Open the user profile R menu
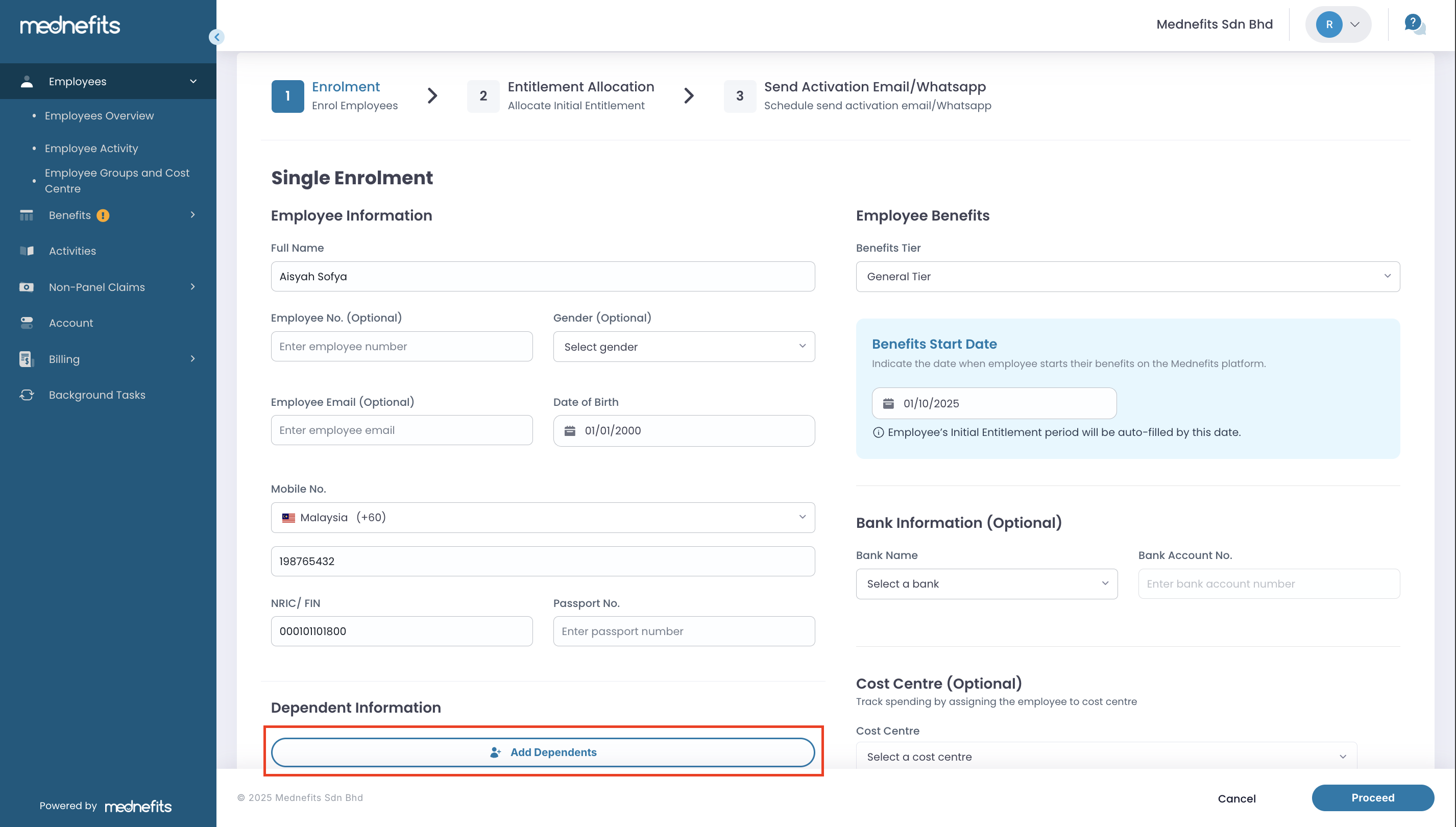Image resolution: width=1456 pixels, height=827 pixels. click(x=1338, y=25)
